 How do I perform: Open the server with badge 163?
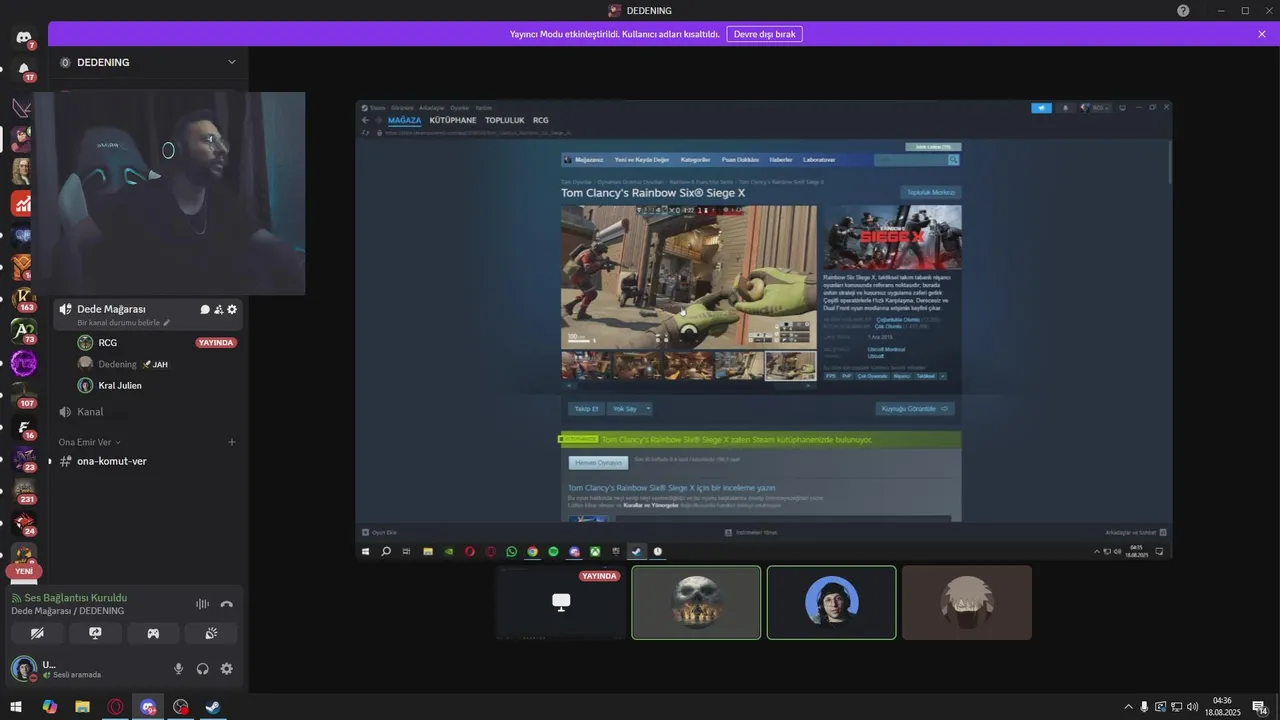pyautogui.click(x=23, y=298)
